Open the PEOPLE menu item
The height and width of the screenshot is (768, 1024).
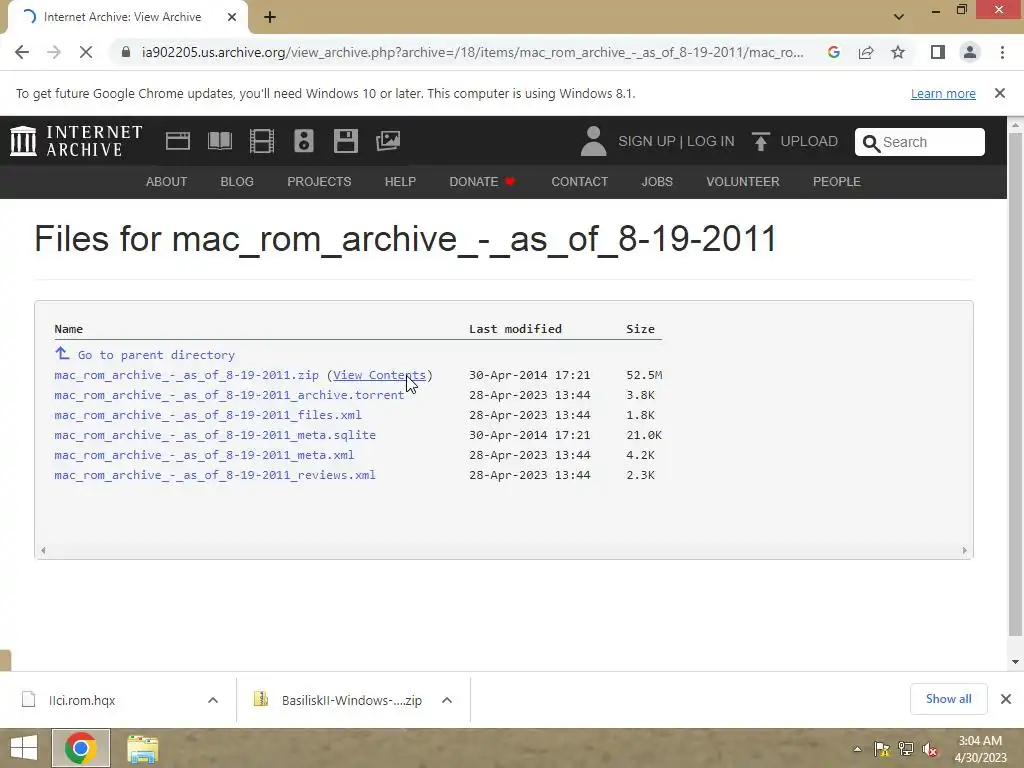tap(837, 182)
